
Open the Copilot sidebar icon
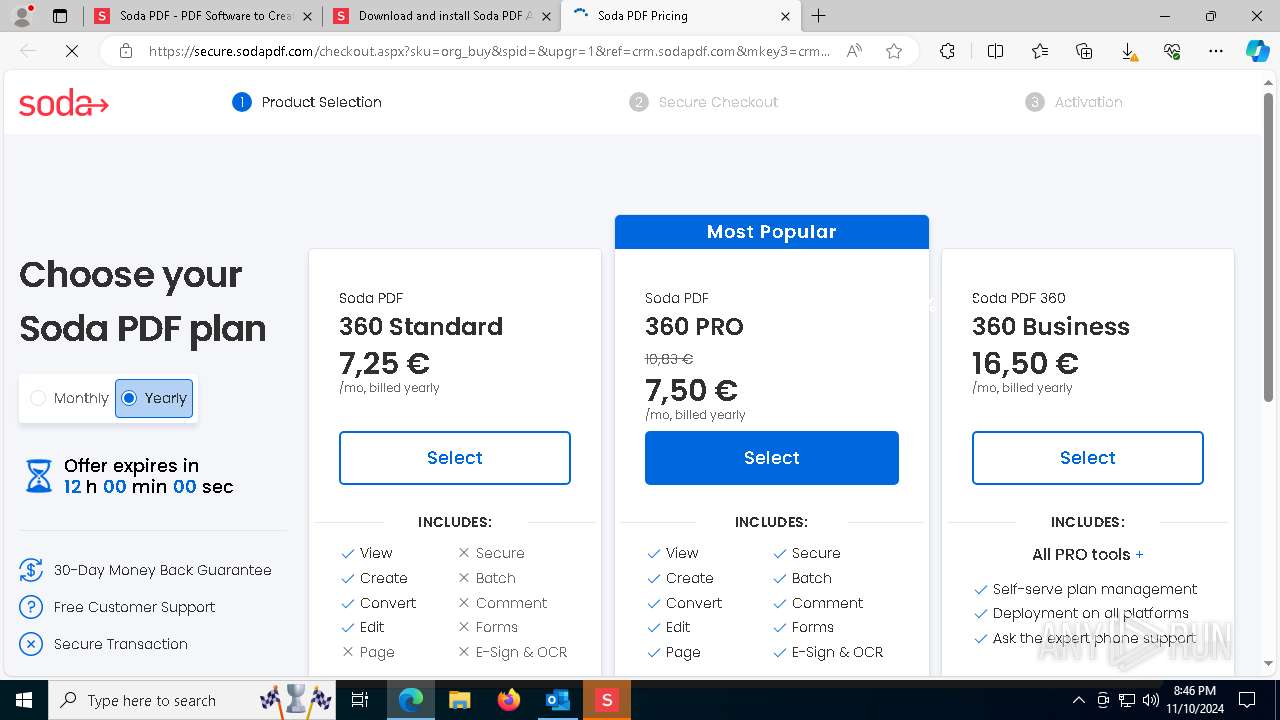point(1257,52)
